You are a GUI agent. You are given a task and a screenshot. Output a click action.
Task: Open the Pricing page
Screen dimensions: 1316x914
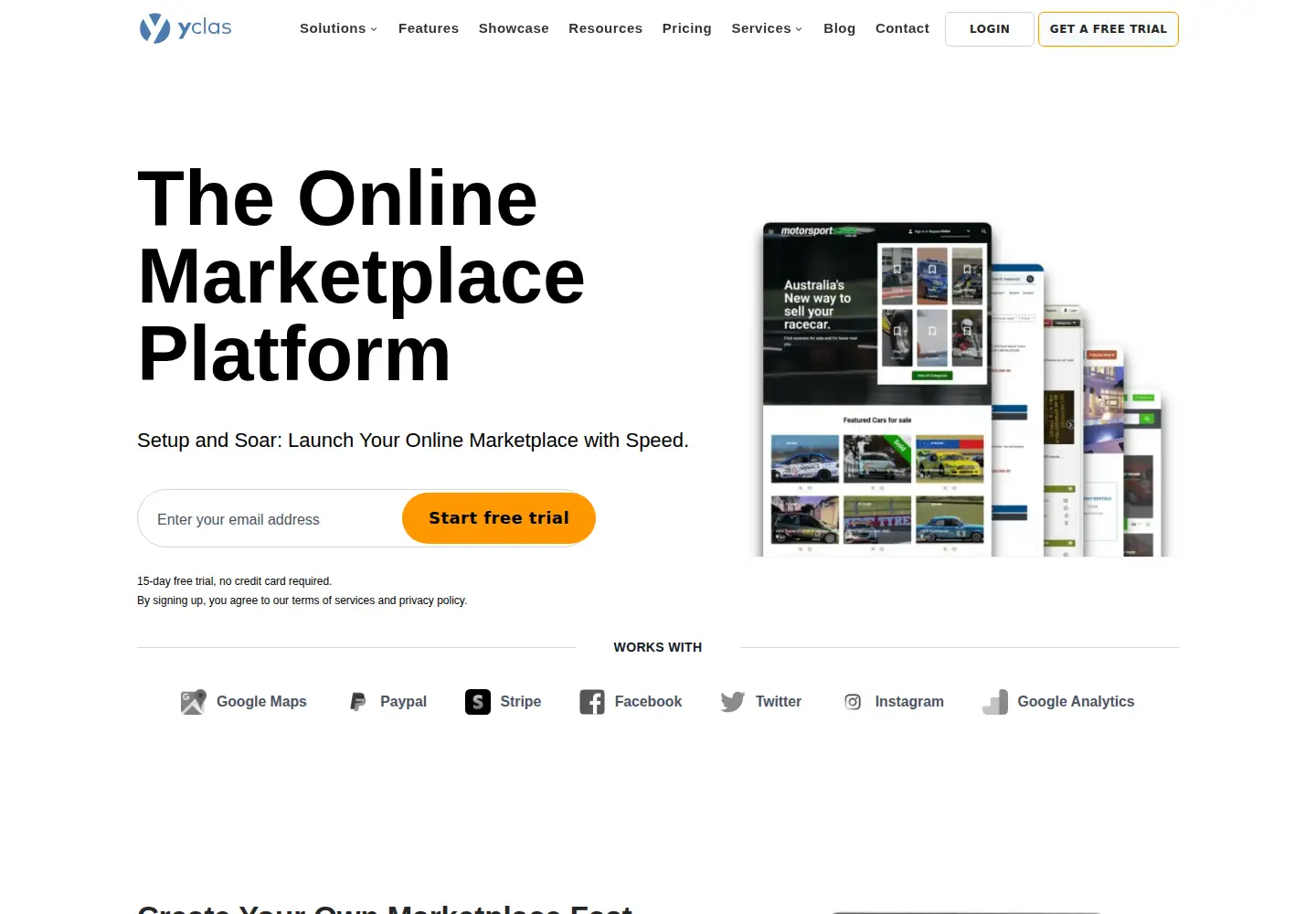click(686, 28)
